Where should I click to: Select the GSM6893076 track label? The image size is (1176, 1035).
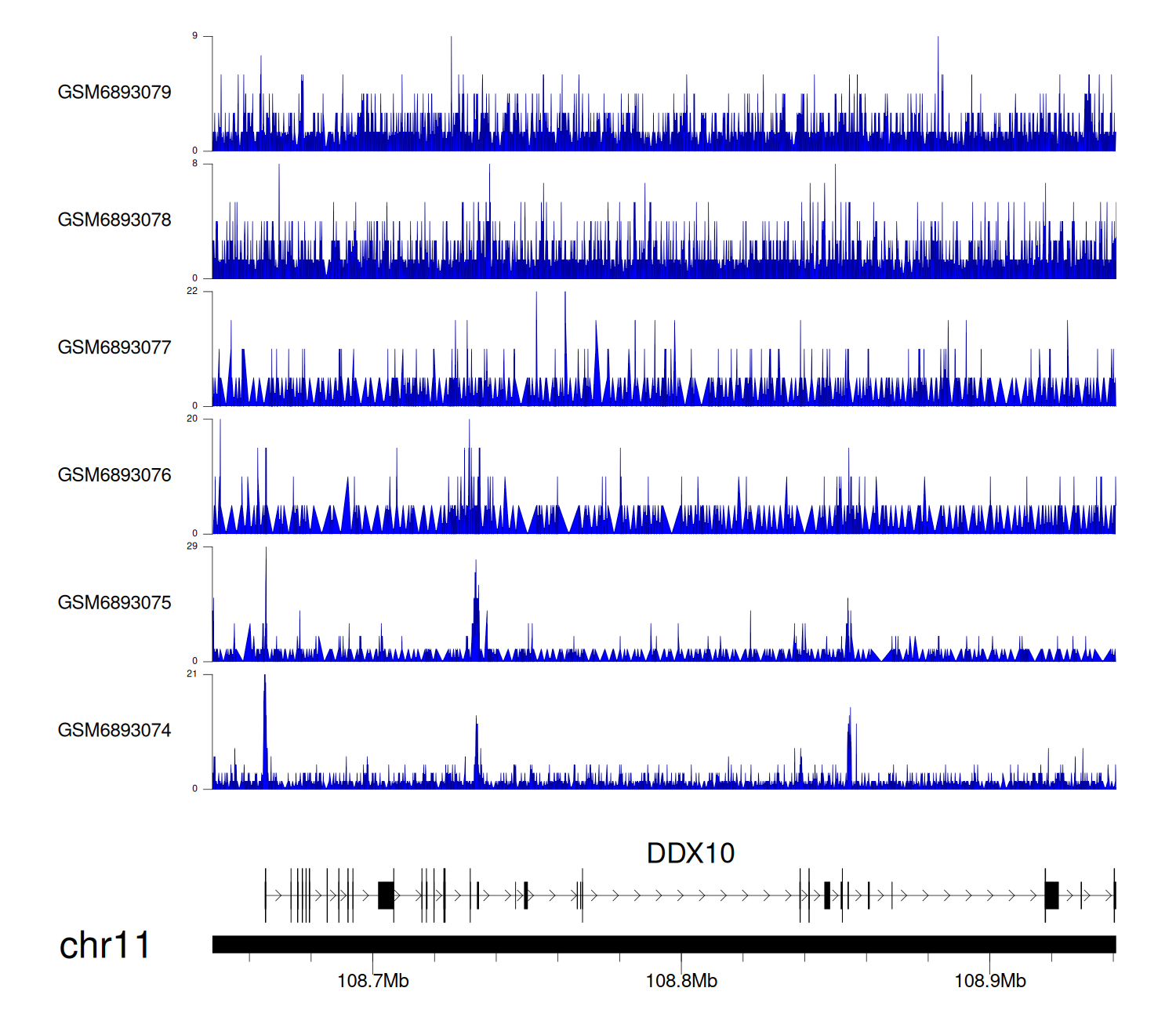[114, 475]
